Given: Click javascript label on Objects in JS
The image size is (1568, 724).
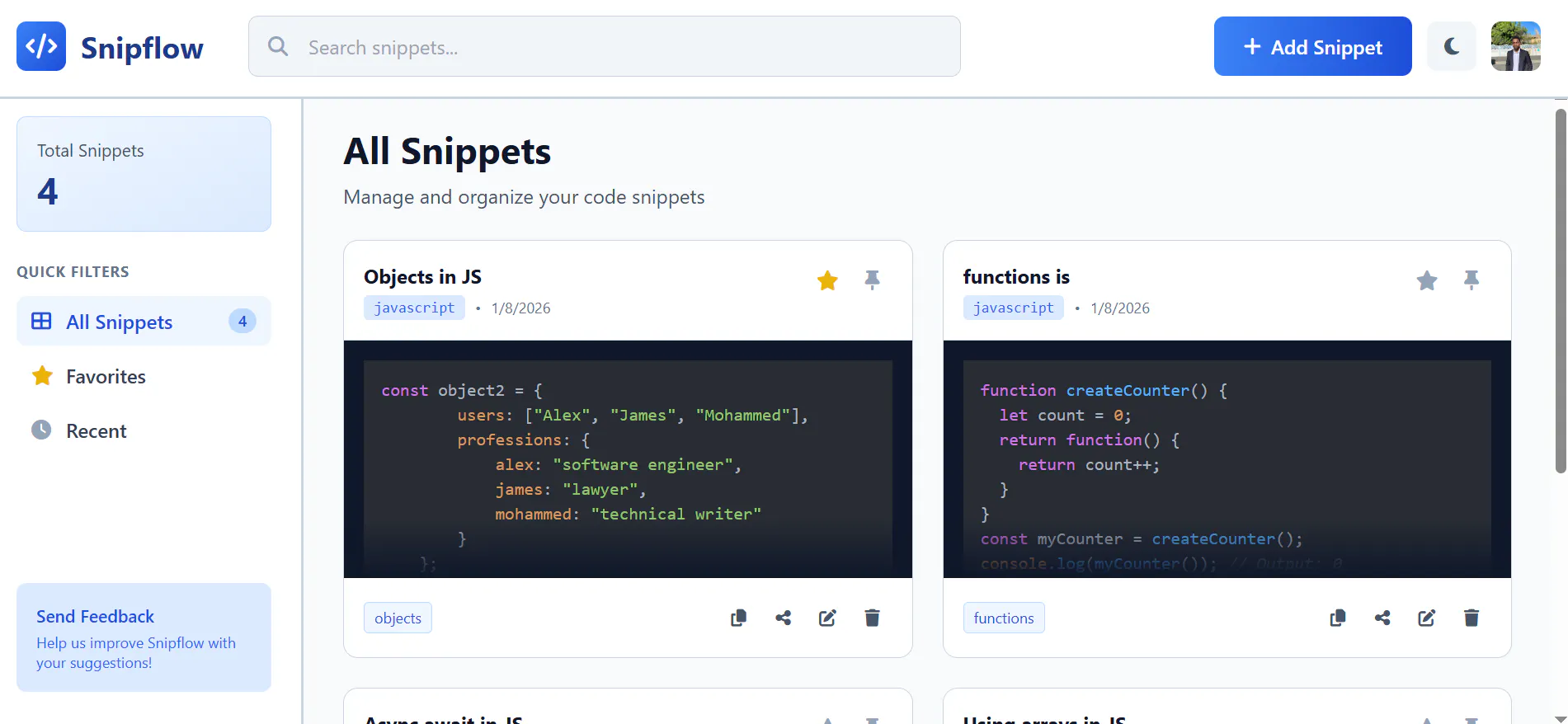Looking at the screenshot, I should [414, 308].
